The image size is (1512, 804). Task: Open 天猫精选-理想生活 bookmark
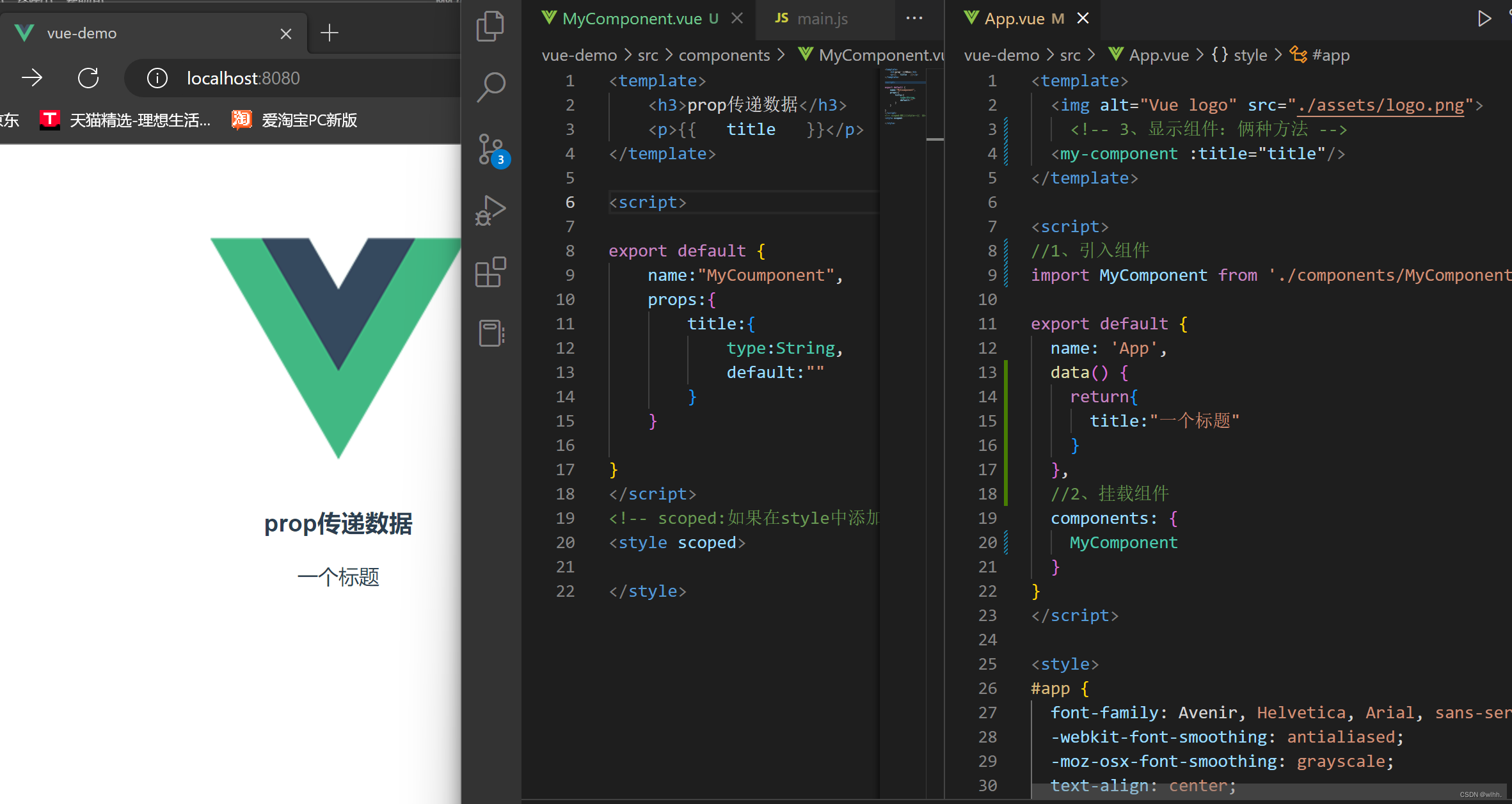pyautogui.click(x=125, y=120)
